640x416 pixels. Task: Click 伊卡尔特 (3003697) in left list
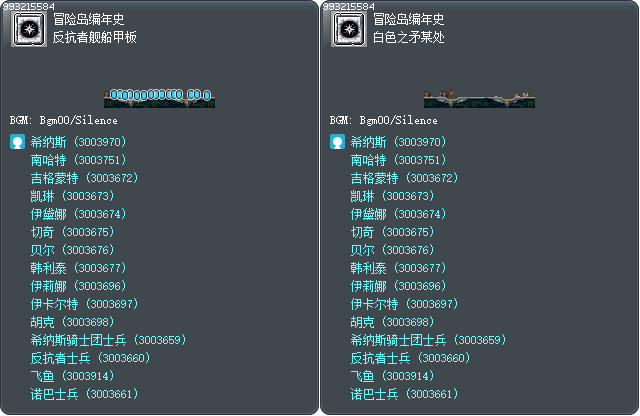84,304
